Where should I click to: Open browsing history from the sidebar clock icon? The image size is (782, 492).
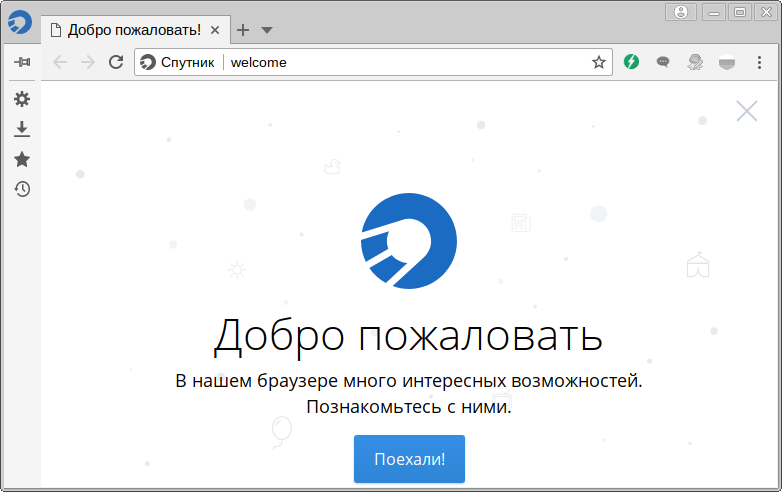click(21, 189)
